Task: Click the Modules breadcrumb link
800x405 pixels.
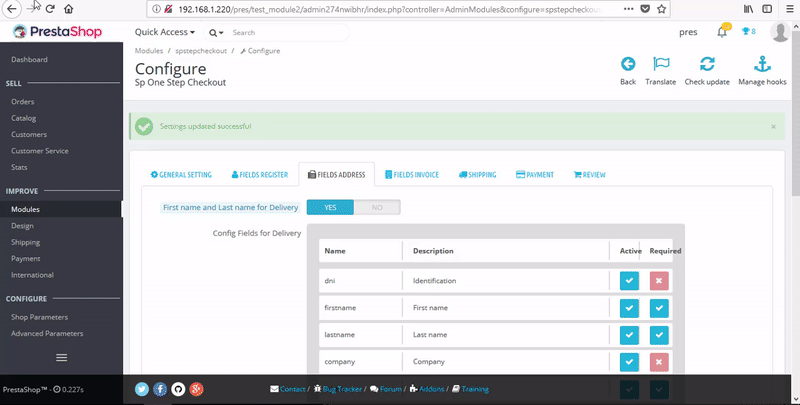Action: pyautogui.click(x=148, y=51)
